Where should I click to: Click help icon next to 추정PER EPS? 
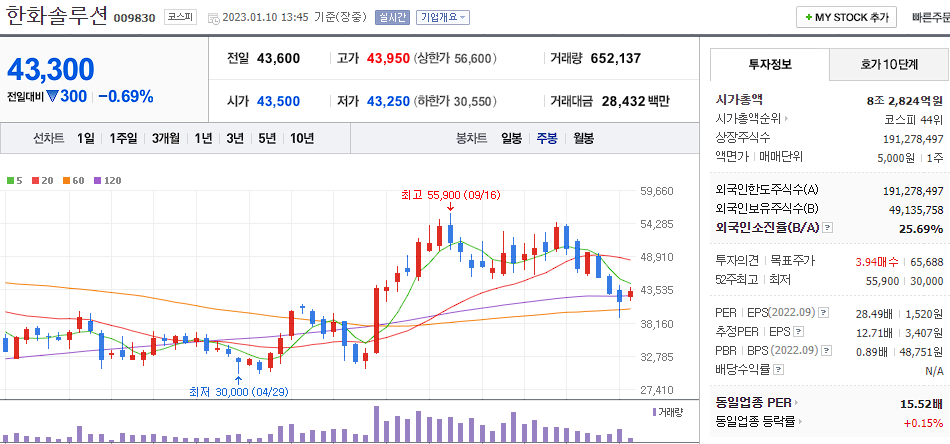click(799, 331)
